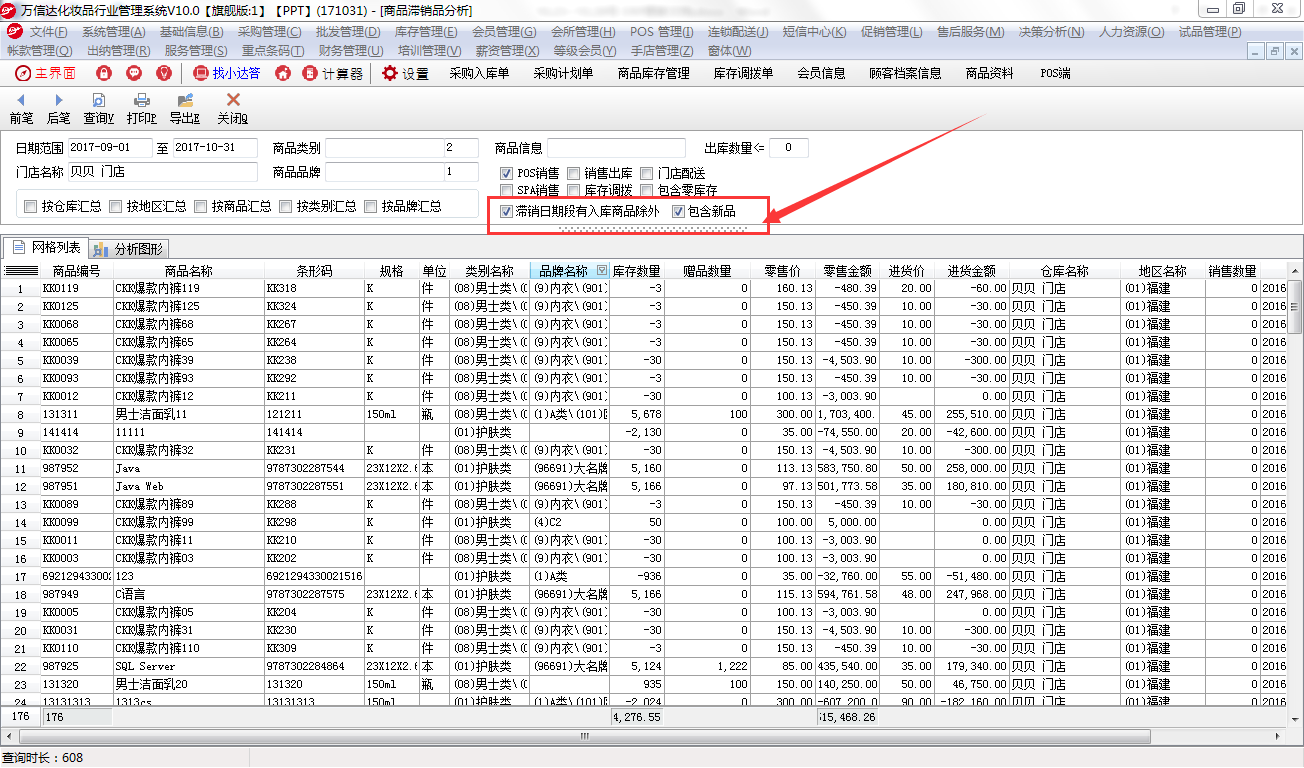
Task: Click the 出库数量 quantity field
Action: tap(789, 148)
